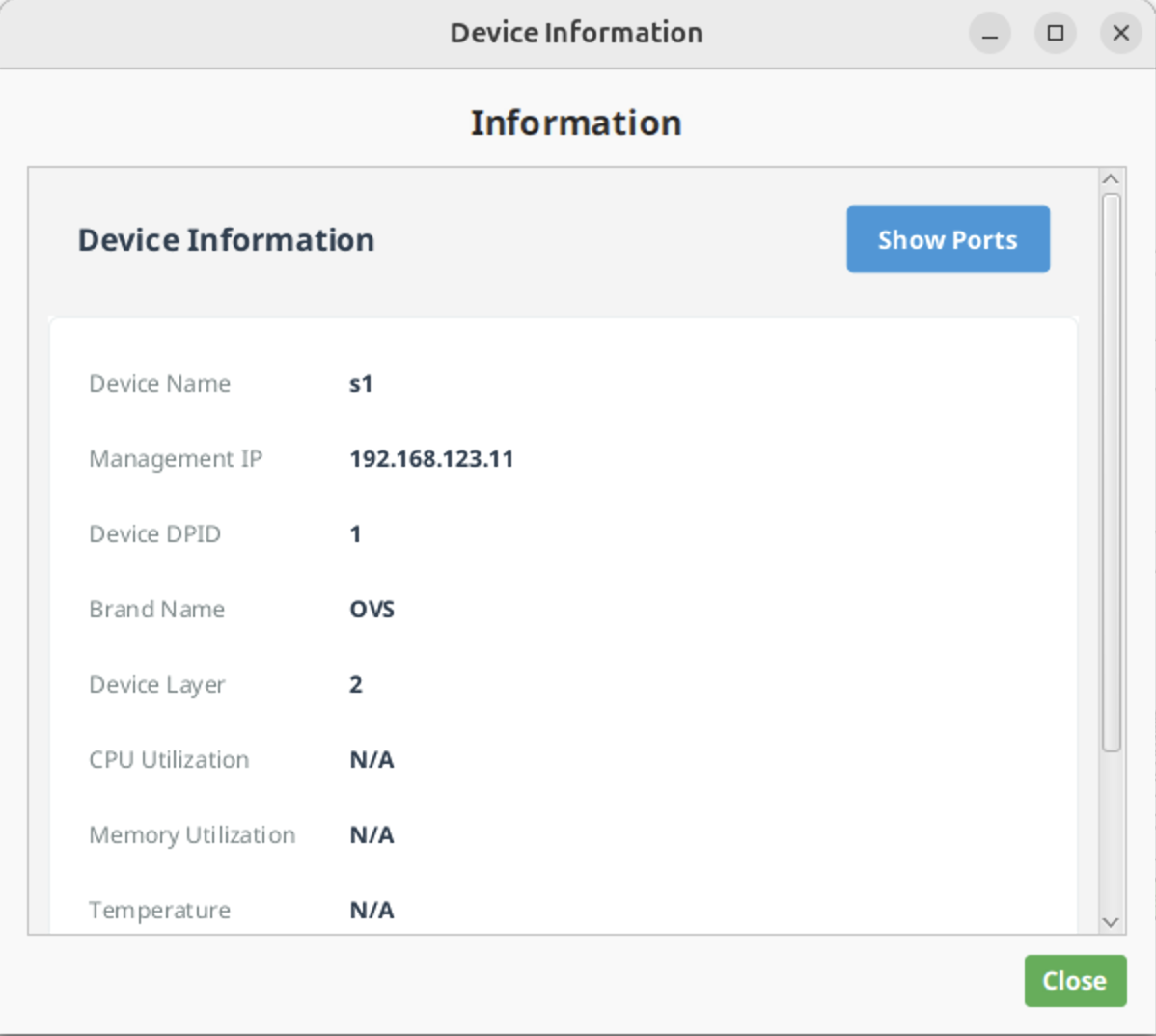Click the Memory Utilization N/A value
Viewport: 1156px width, 1036px height.
pos(372,835)
